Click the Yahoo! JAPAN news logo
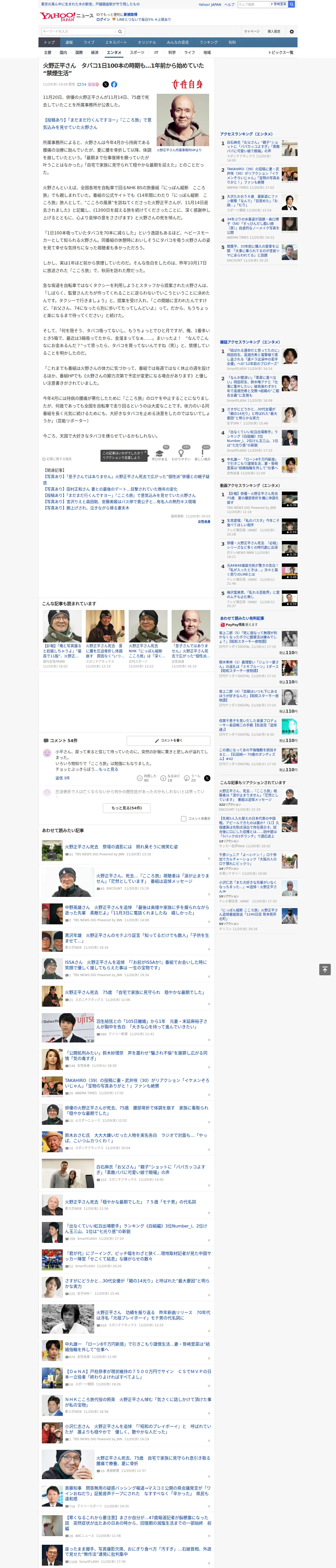The image size is (336, 1568). [66, 17]
